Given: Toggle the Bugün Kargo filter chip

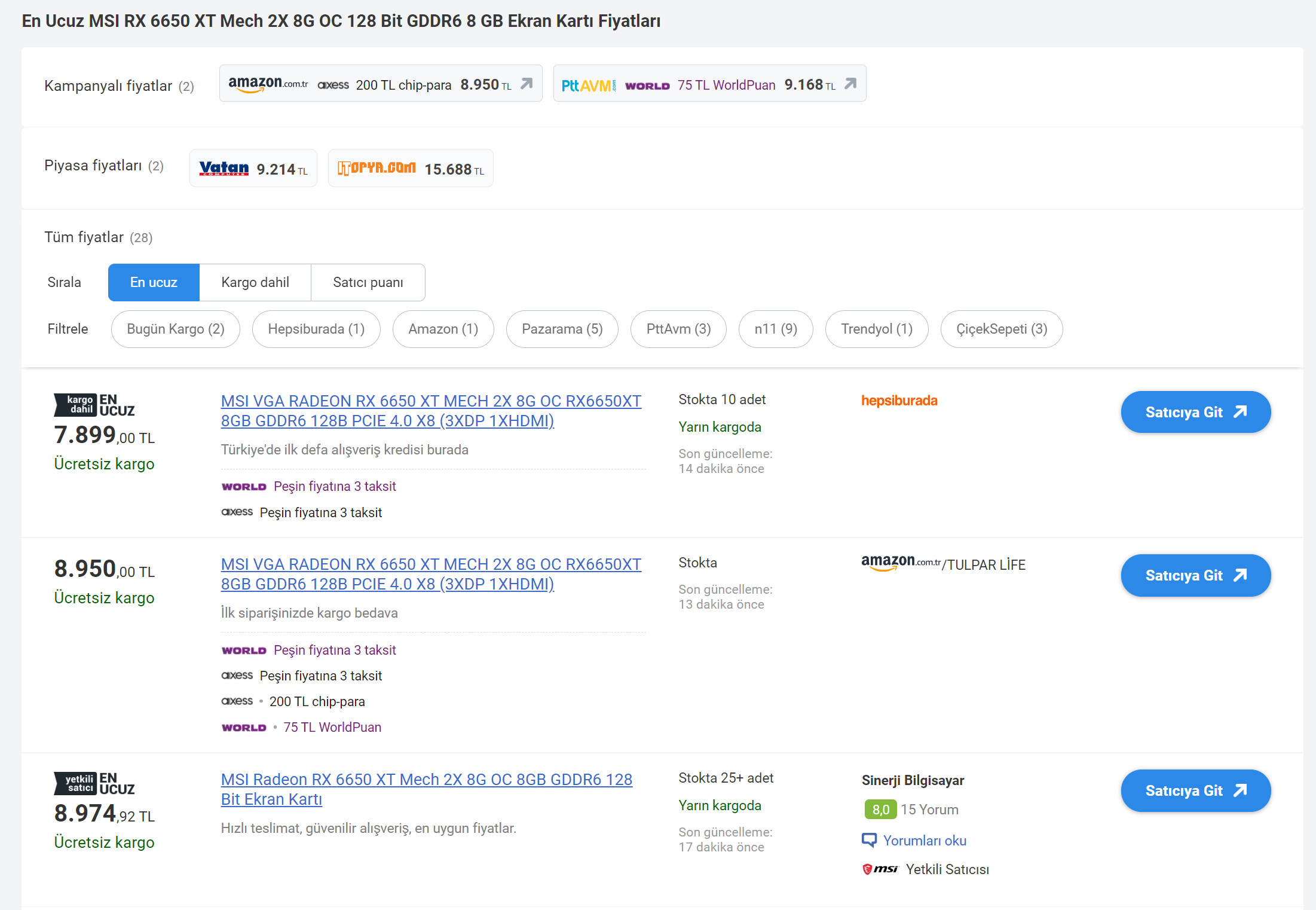Looking at the screenshot, I should [x=175, y=329].
